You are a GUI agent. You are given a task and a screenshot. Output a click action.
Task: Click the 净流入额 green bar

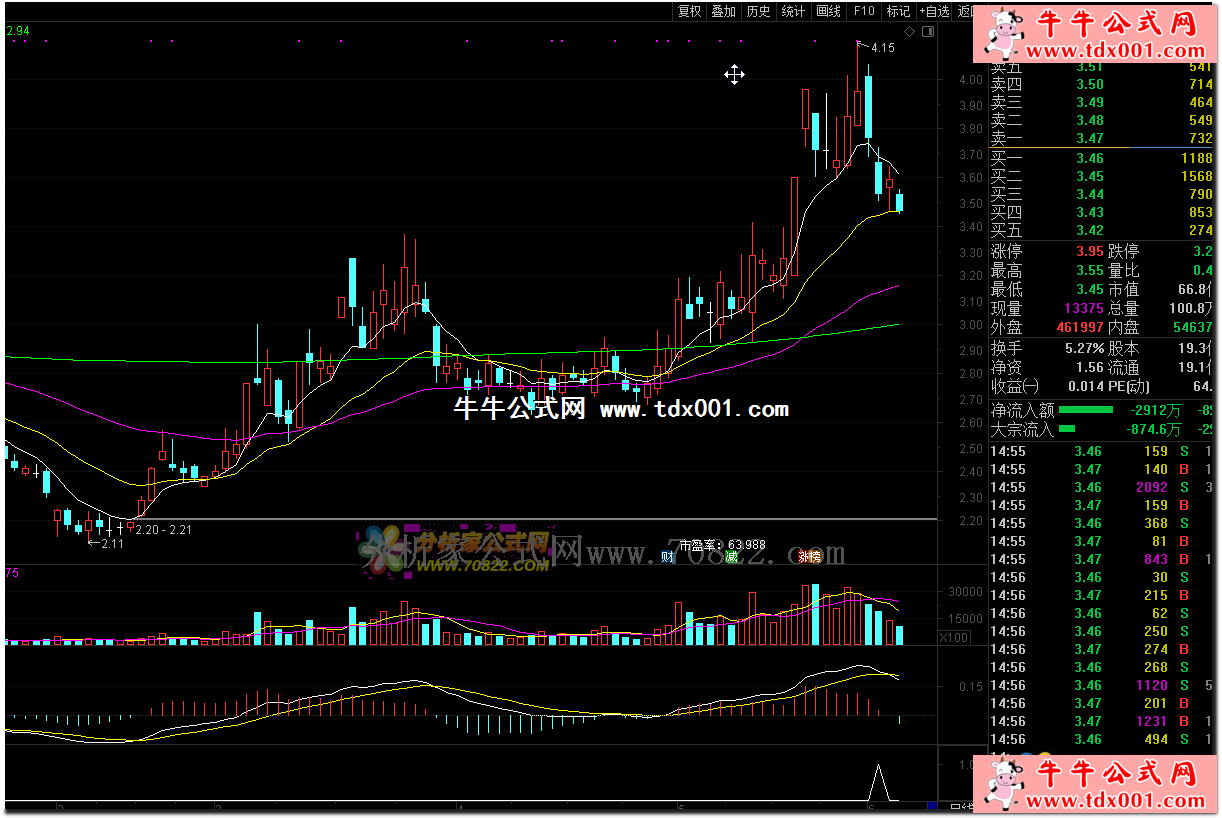point(1085,409)
